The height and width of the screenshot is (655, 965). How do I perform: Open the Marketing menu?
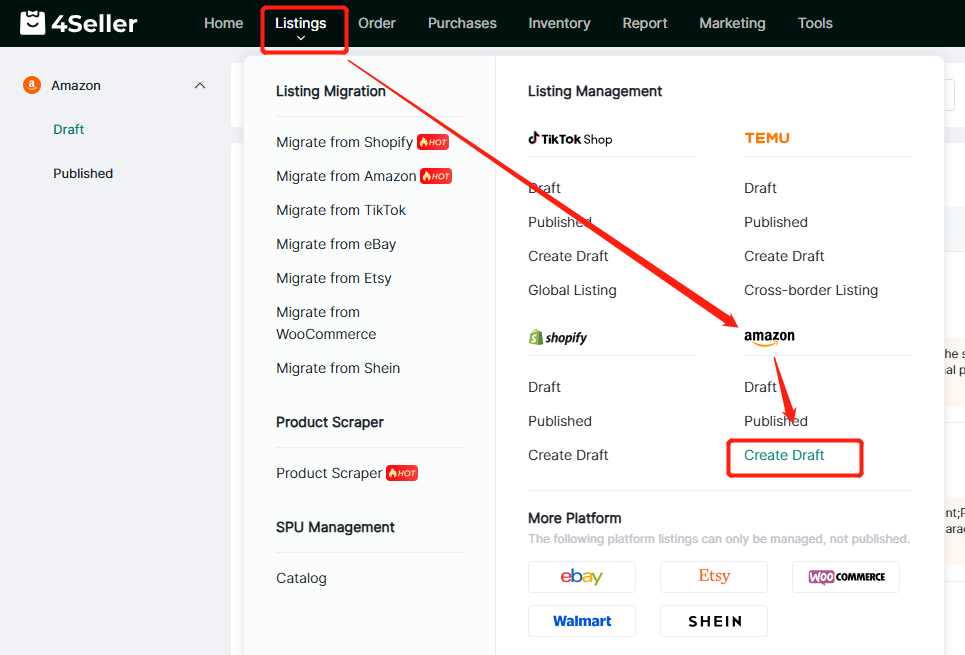tap(732, 23)
